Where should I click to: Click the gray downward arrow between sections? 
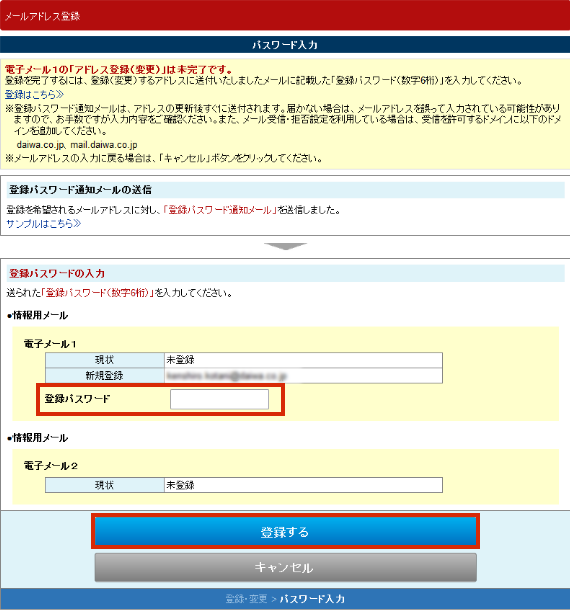[x=285, y=247]
